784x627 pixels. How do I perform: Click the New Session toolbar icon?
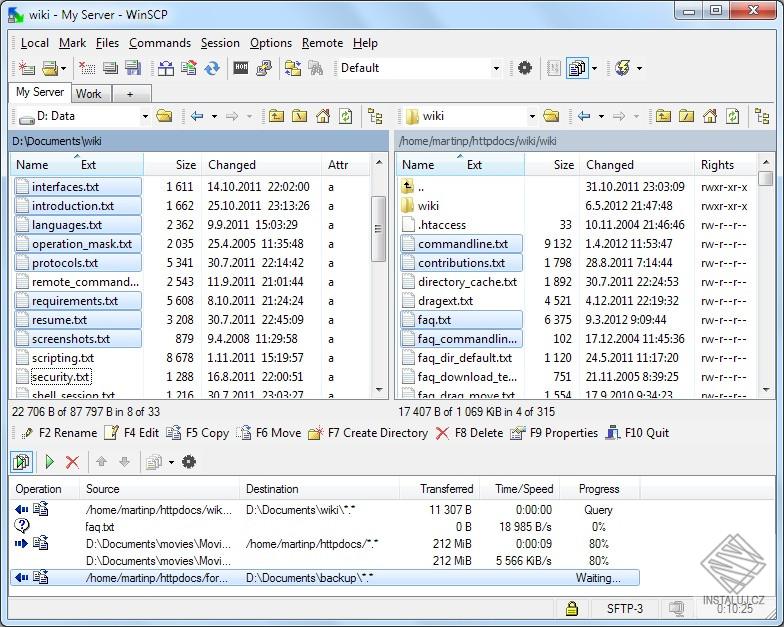click(26, 68)
